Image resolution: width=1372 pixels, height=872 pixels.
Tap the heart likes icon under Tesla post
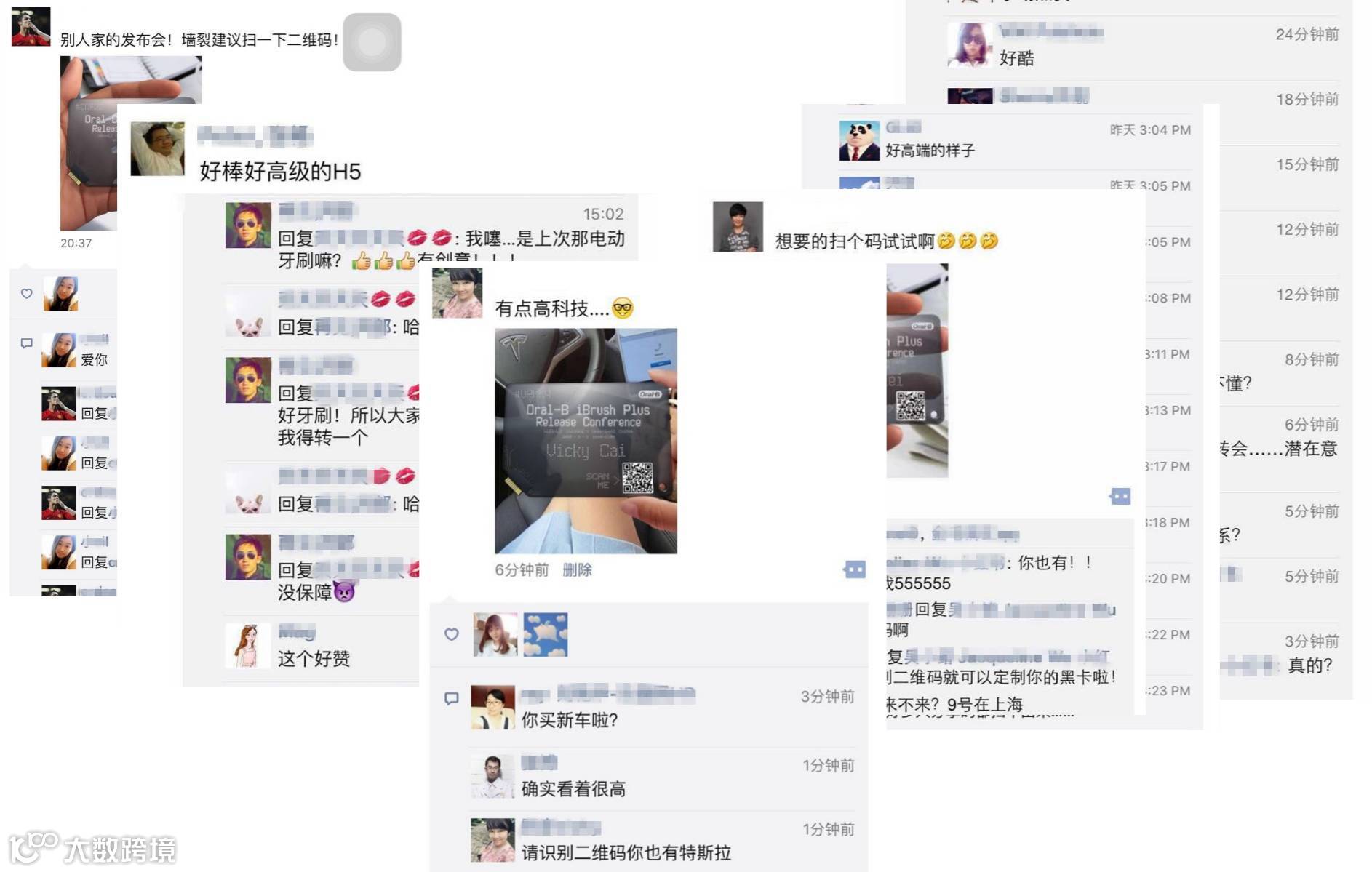tap(452, 634)
